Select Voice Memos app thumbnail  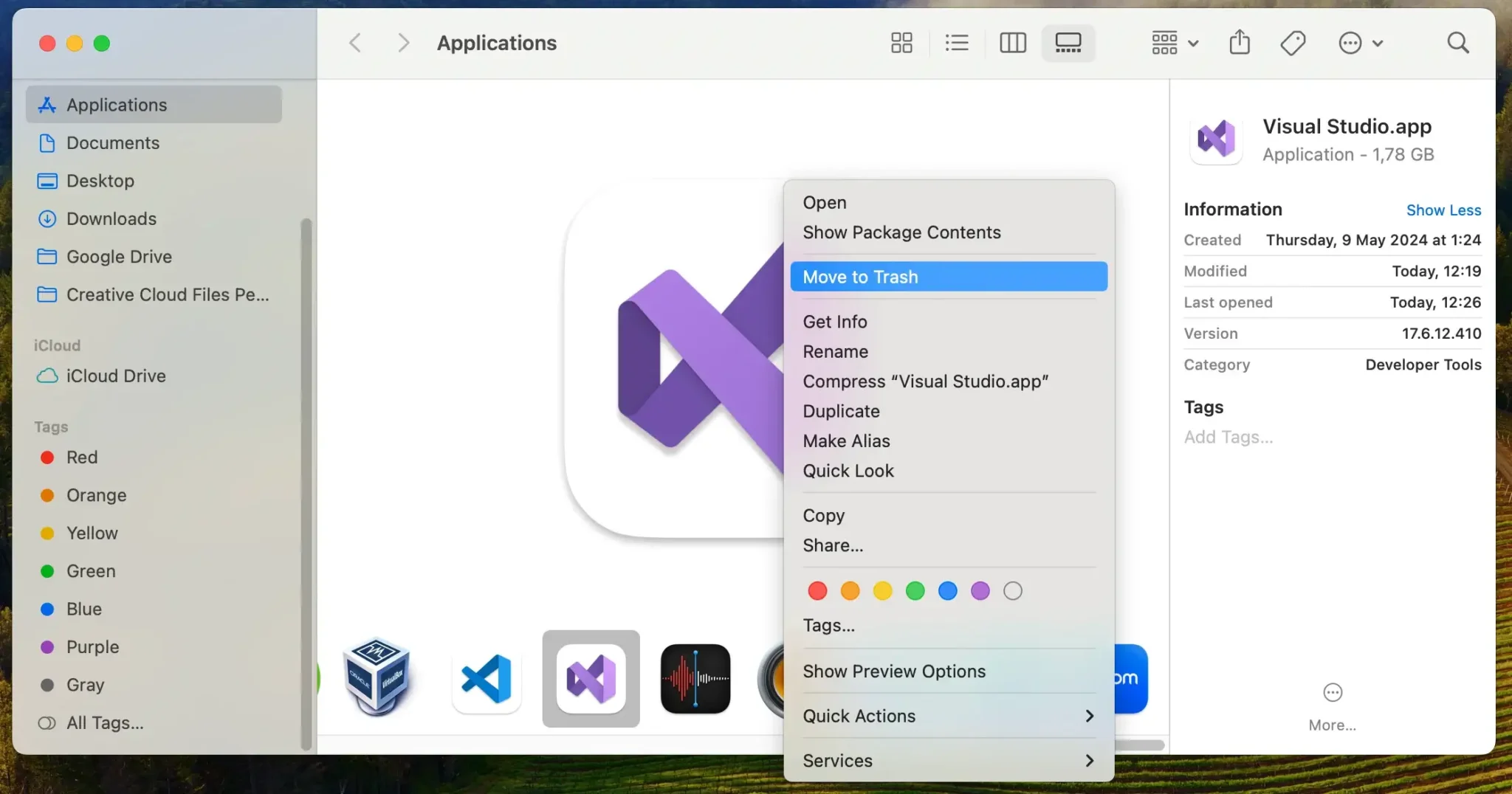[x=695, y=679]
